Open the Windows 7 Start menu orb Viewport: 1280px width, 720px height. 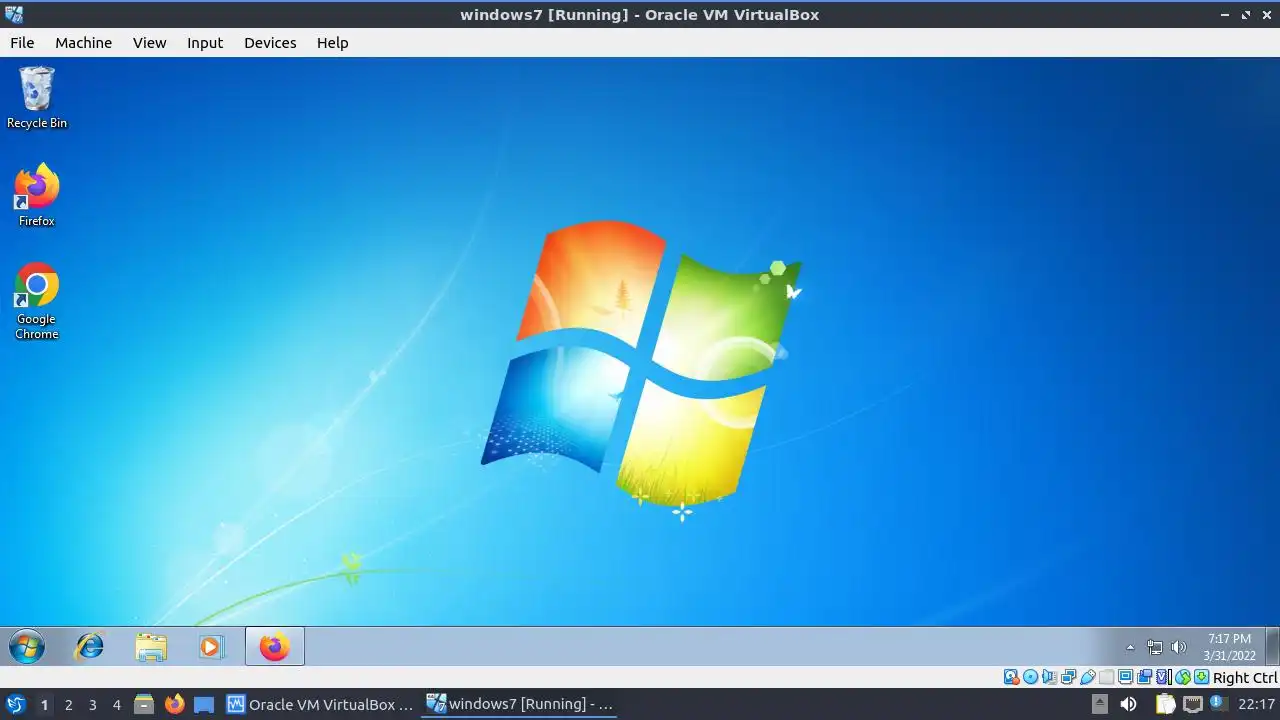27,647
